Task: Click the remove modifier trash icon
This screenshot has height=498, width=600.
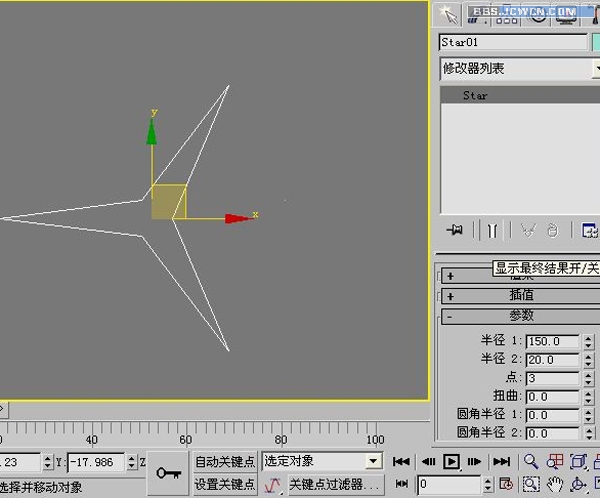Action: point(551,230)
